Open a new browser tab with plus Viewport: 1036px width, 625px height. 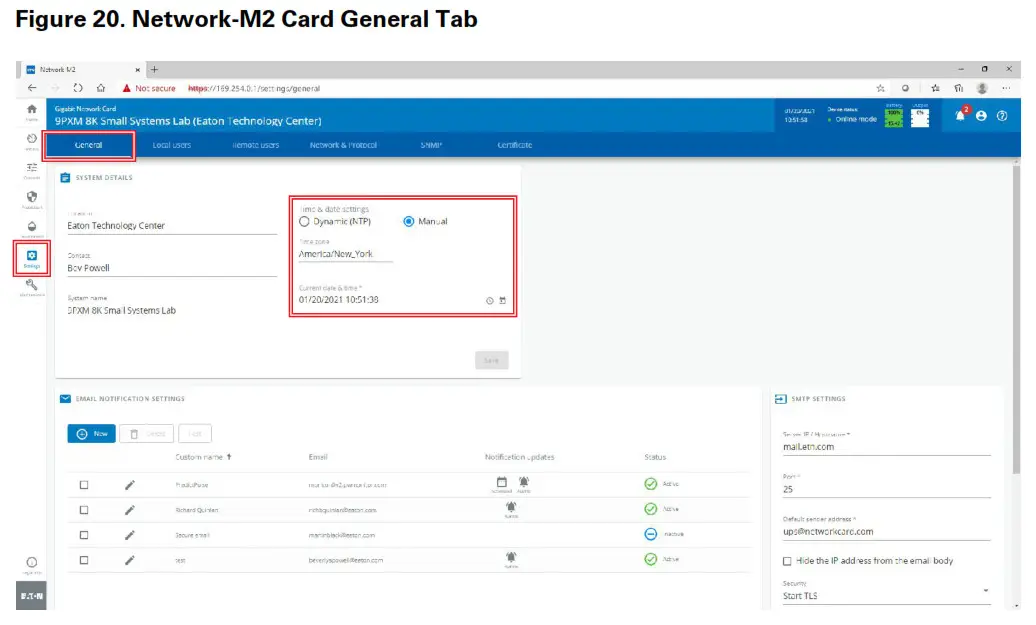pos(154,69)
